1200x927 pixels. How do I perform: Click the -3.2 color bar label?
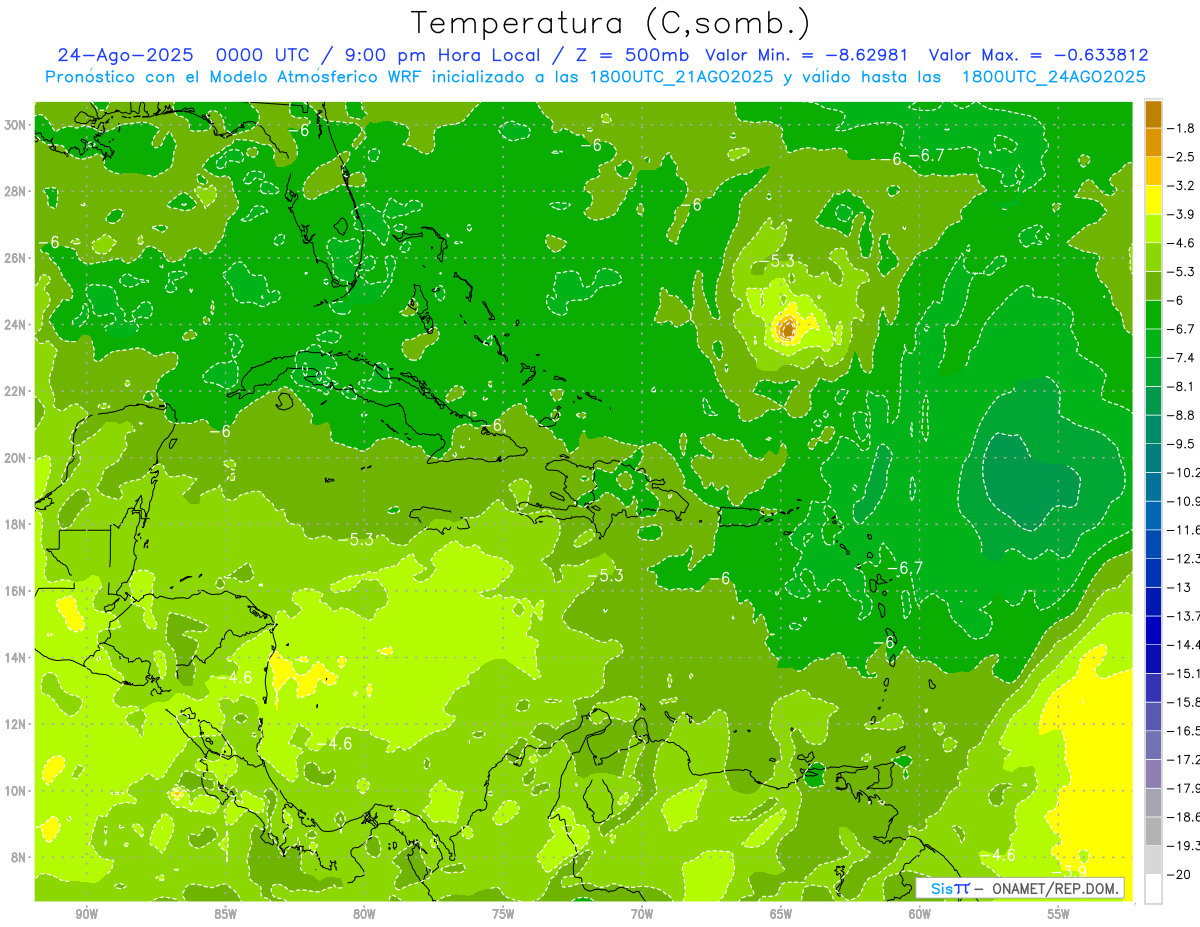coord(1181,185)
